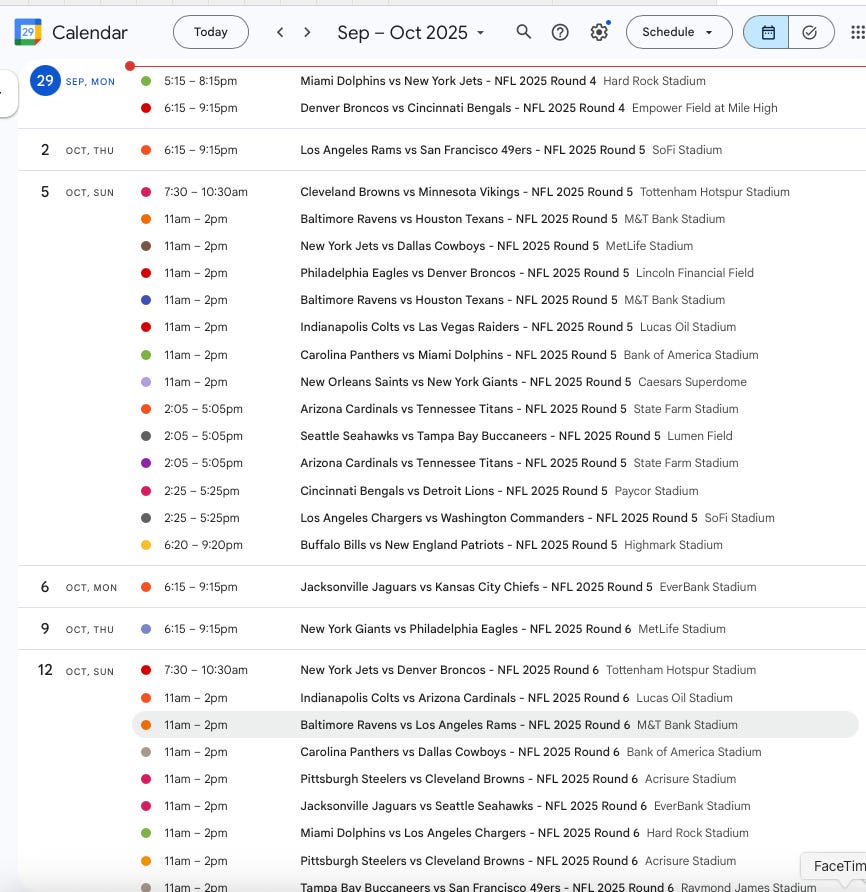
Task: Click green dot beside Miami Dolphins vs Jets
Action: (146, 81)
